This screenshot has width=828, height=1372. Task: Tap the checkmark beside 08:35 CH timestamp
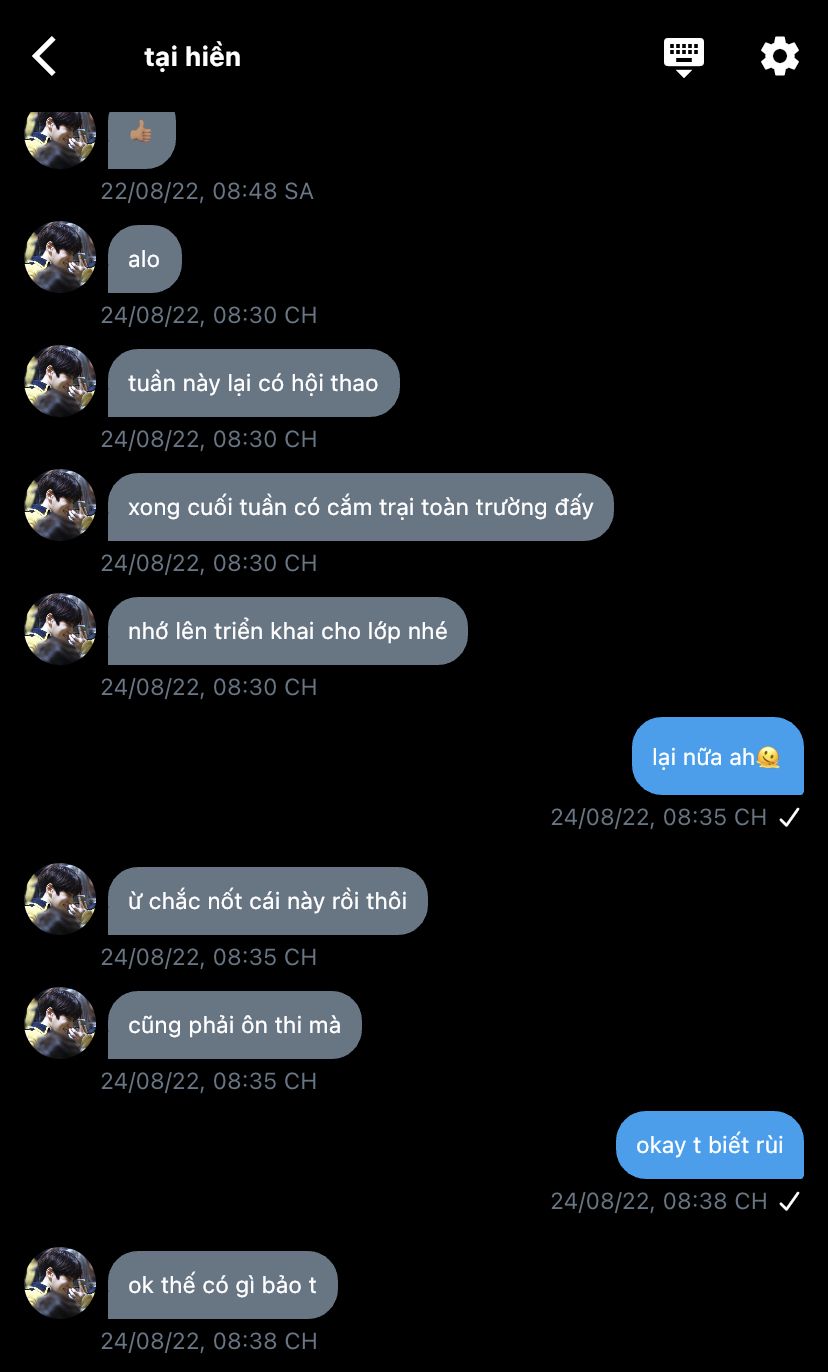click(790, 817)
